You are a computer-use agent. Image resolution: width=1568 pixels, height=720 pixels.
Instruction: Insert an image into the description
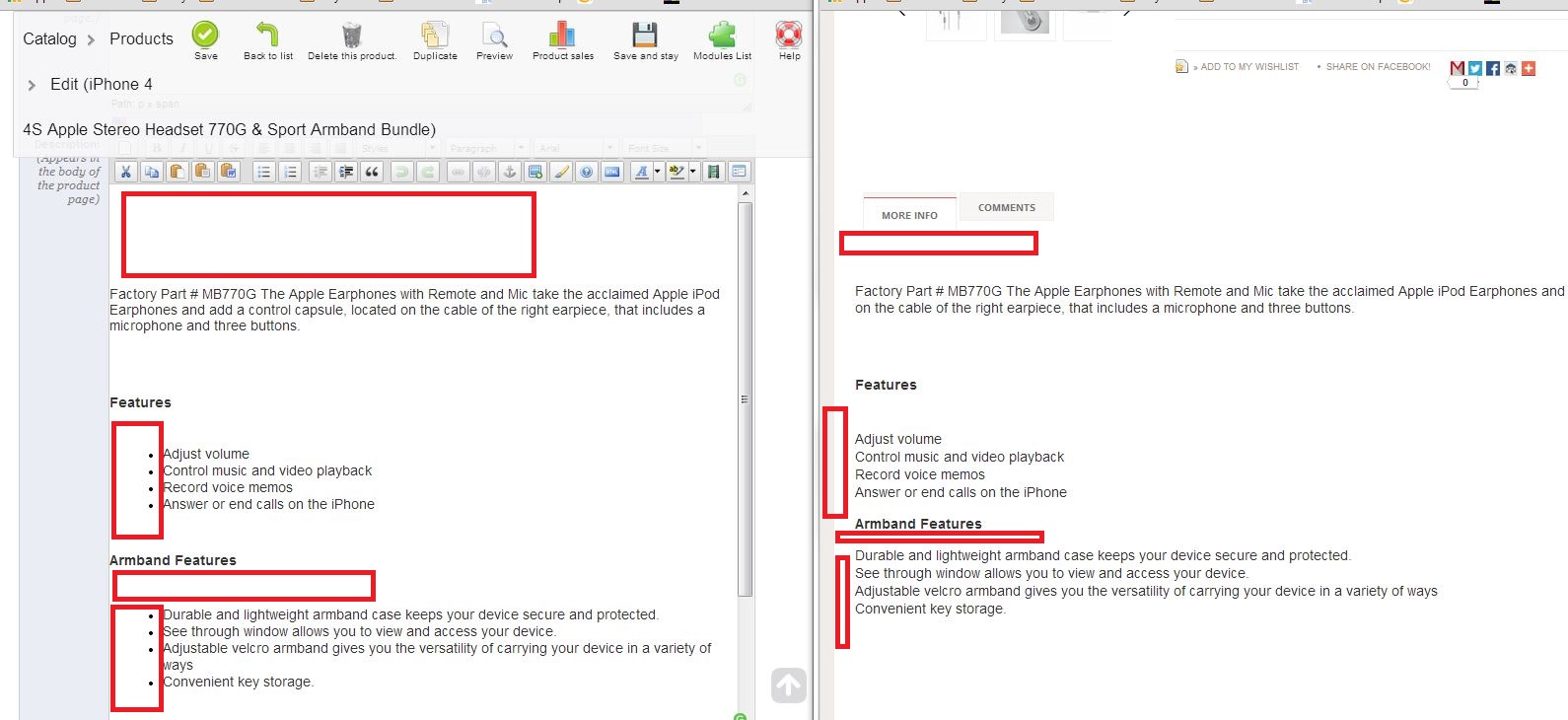click(535, 172)
